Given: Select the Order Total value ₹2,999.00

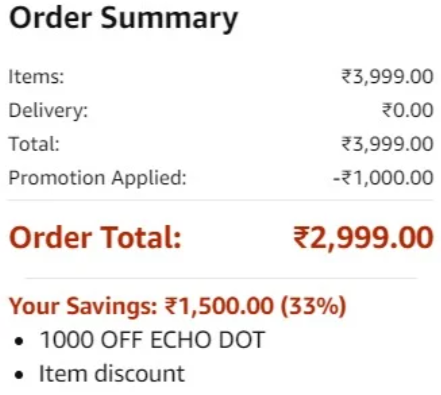Looking at the screenshot, I should [363, 237].
